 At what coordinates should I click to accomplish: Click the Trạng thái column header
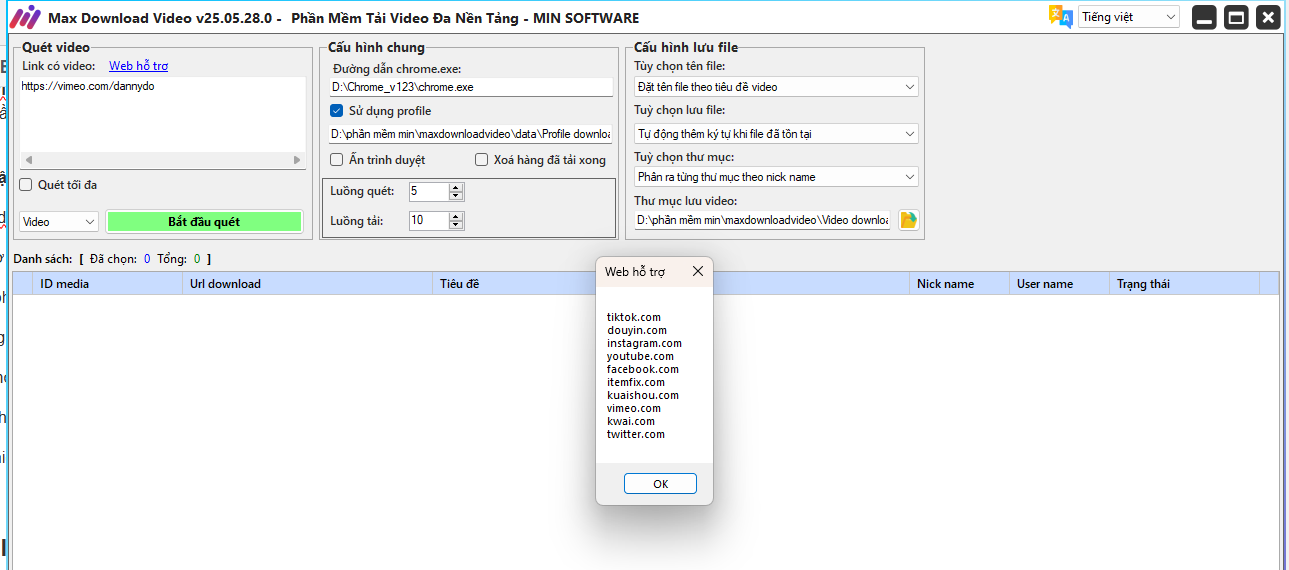tap(1143, 284)
